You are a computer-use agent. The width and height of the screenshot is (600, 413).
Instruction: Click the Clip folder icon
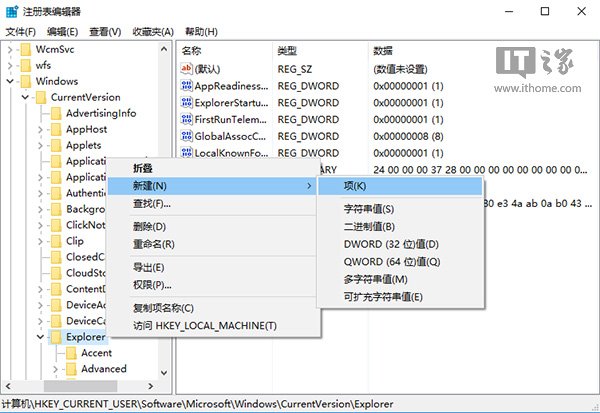coord(56,242)
